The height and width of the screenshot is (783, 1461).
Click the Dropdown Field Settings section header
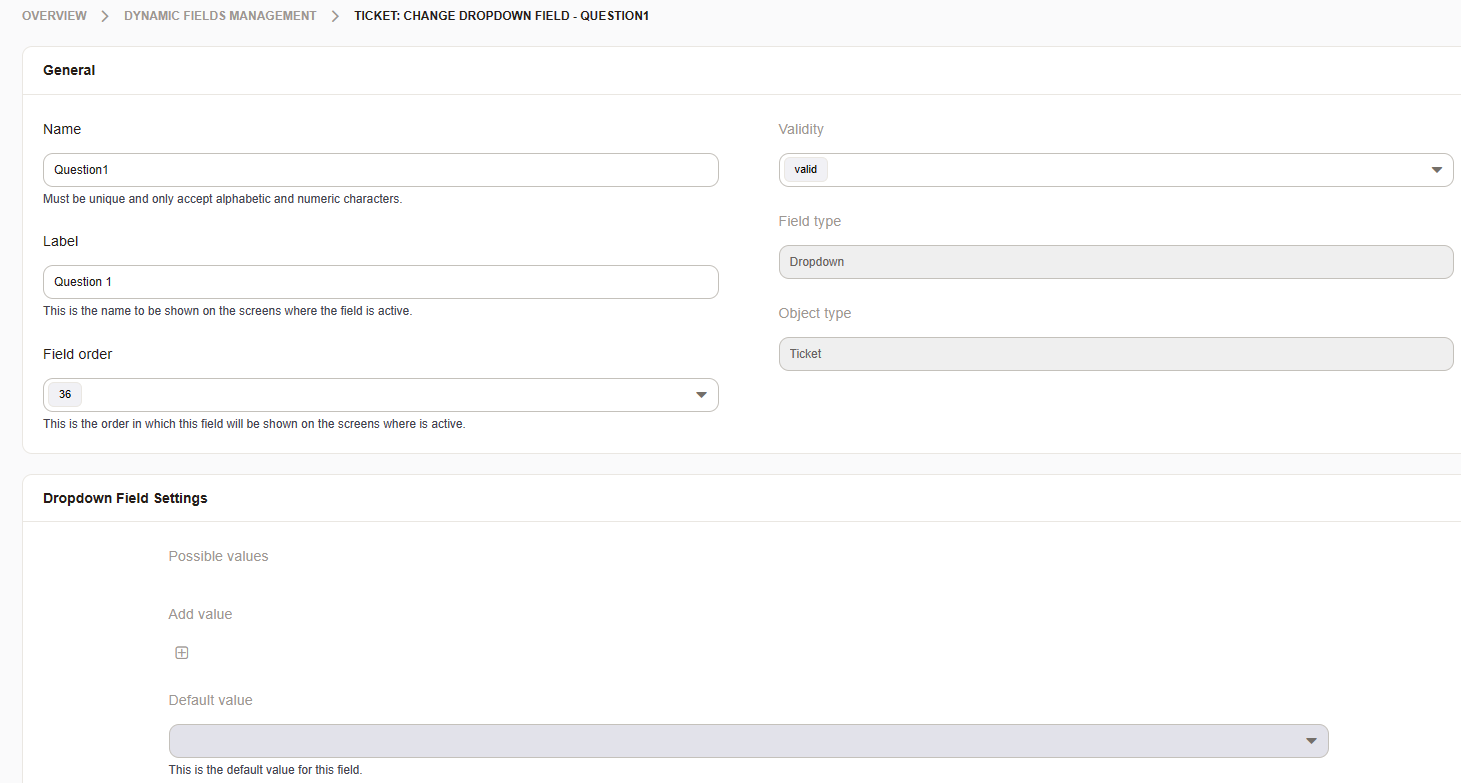tap(125, 498)
